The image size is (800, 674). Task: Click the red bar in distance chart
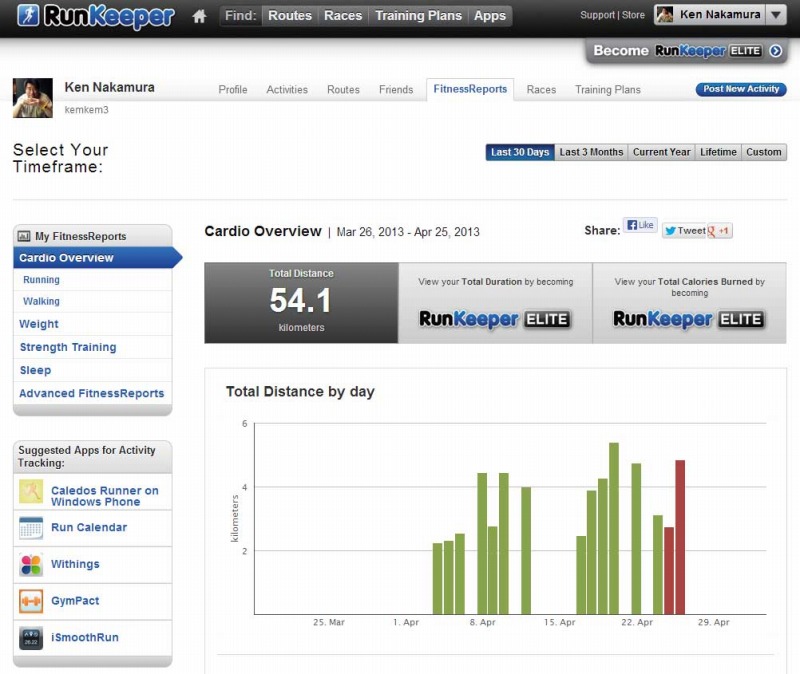[680, 537]
